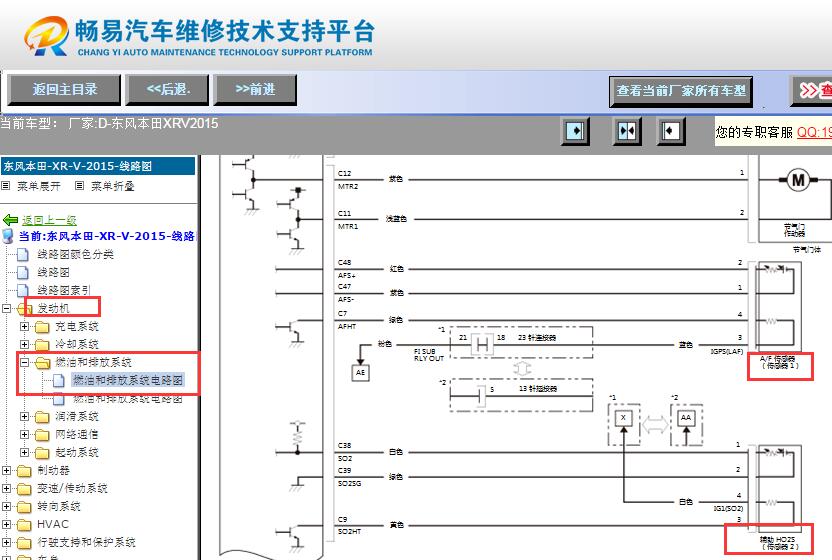The height and width of the screenshot is (560, 832).
Task: Click the 返回上一级 link
Action: [x=49, y=220]
